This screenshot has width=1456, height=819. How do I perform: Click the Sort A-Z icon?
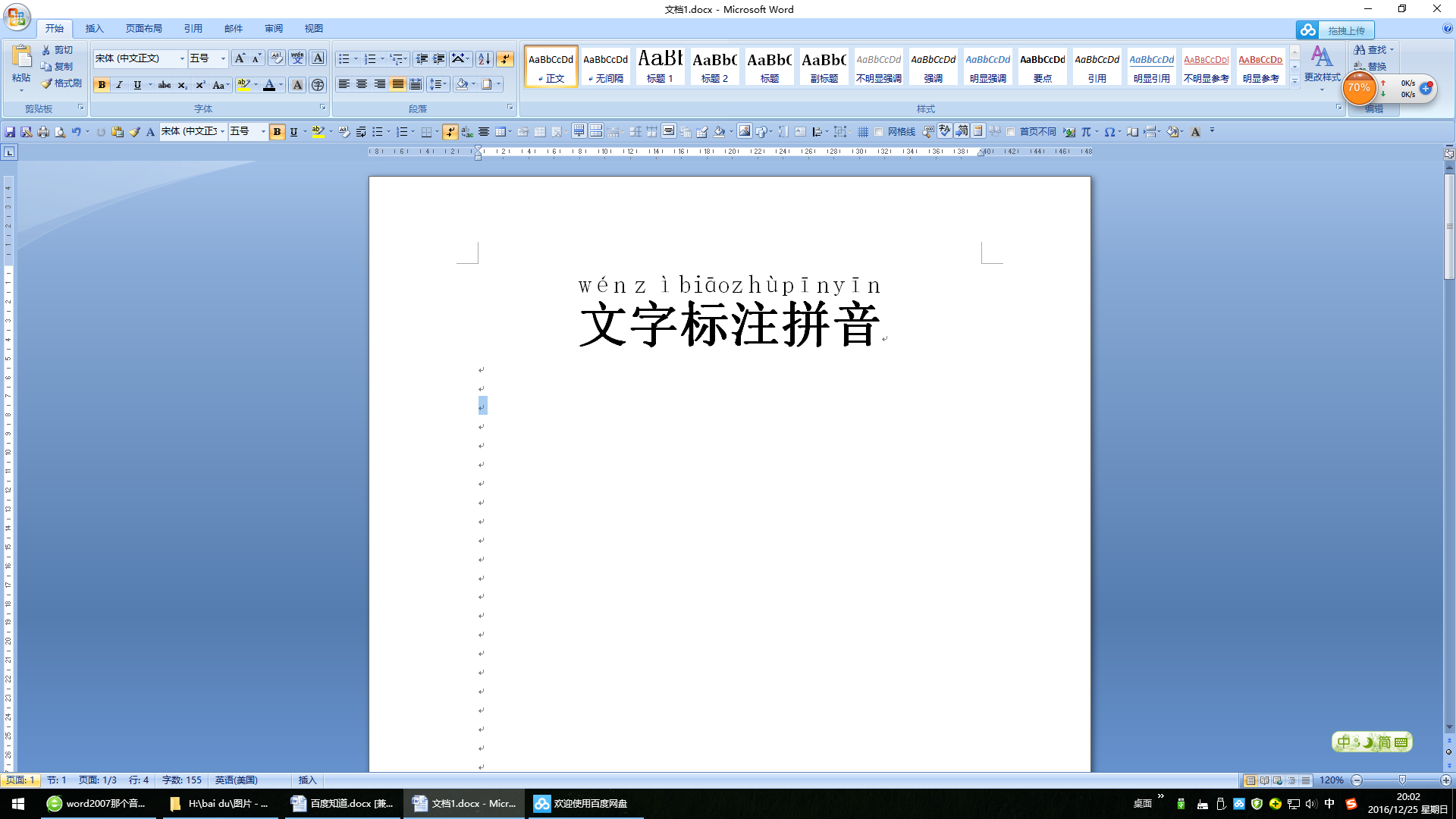click(x=484, y=58)
